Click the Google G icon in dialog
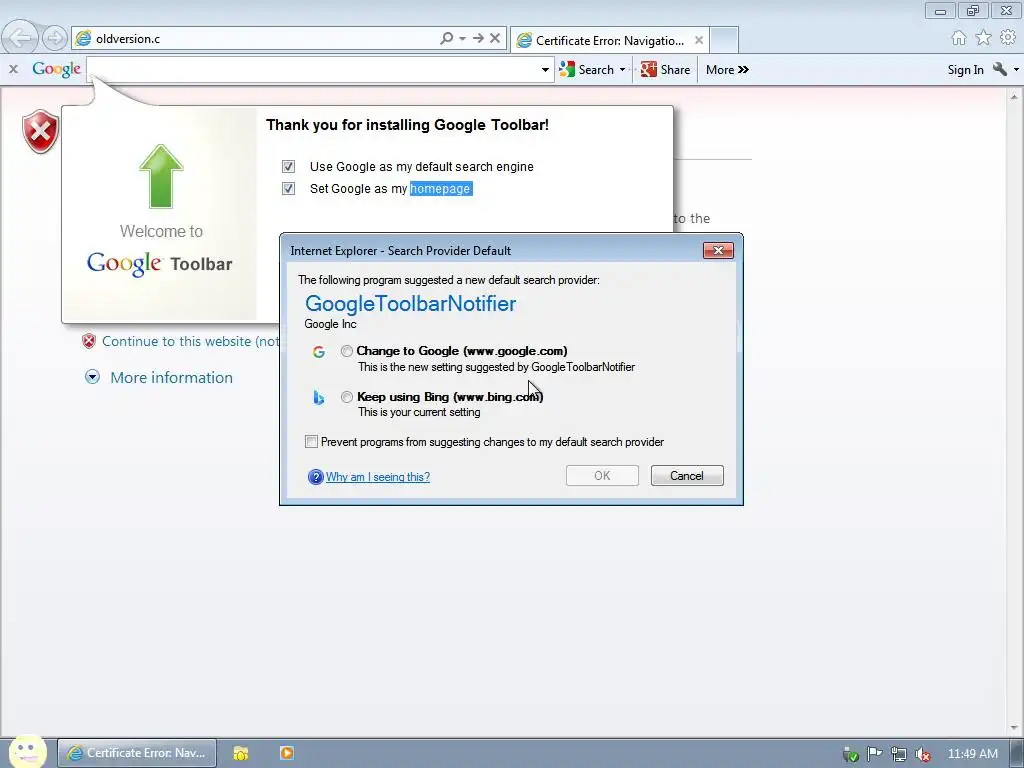Screen dimensions: 1024x768 319,352
